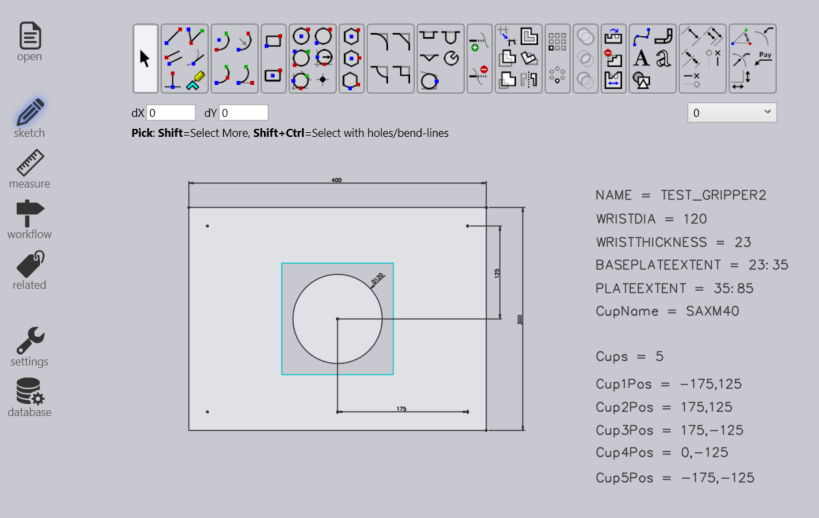Click the dX input field
Screen dimensions: 819x518
tap(171, 113)
